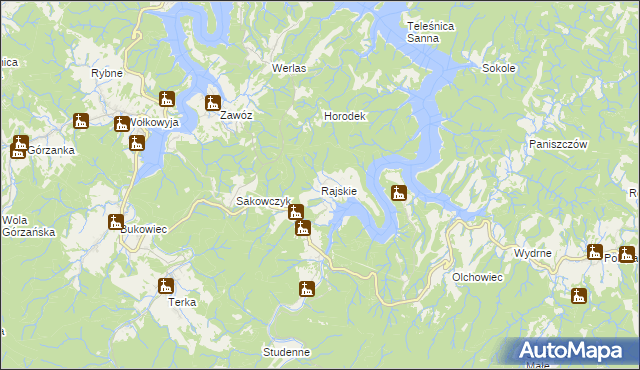Screen dimensions: 640x370
Task: Select church icon immediately right of Sakowczyk label
Action: 296,212
